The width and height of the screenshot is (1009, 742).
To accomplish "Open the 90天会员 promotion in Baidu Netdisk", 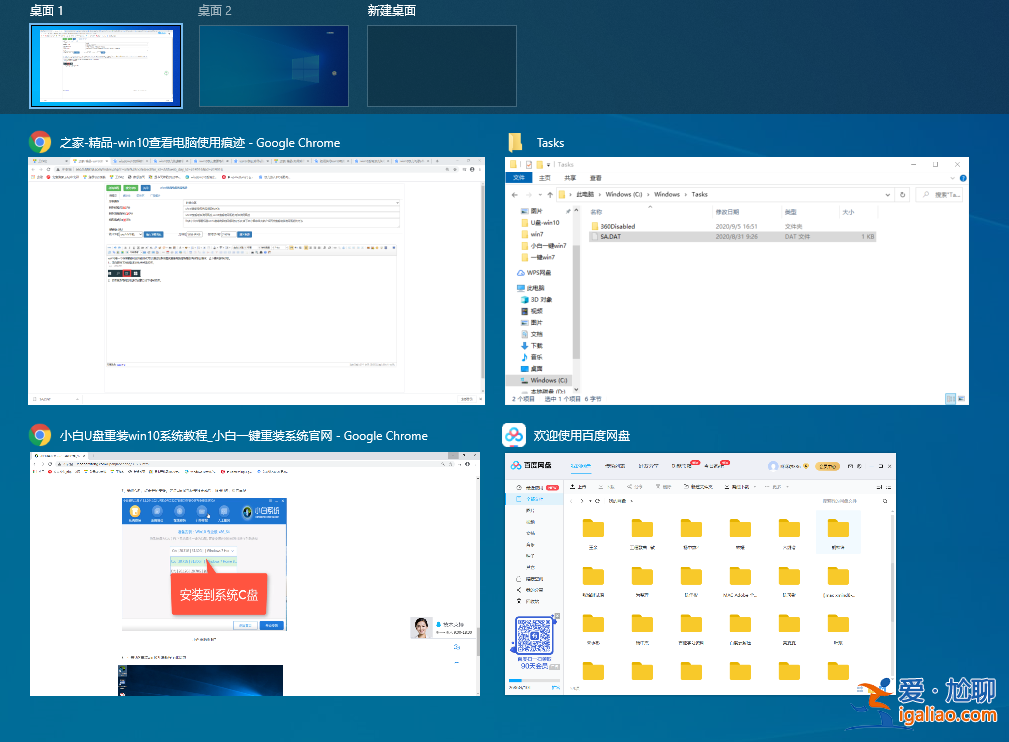I will [536, 665].
